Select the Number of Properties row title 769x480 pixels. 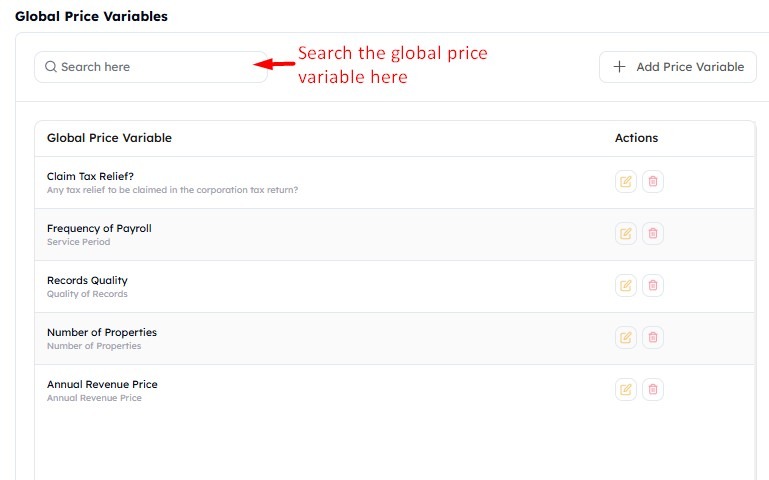point(102,332)
